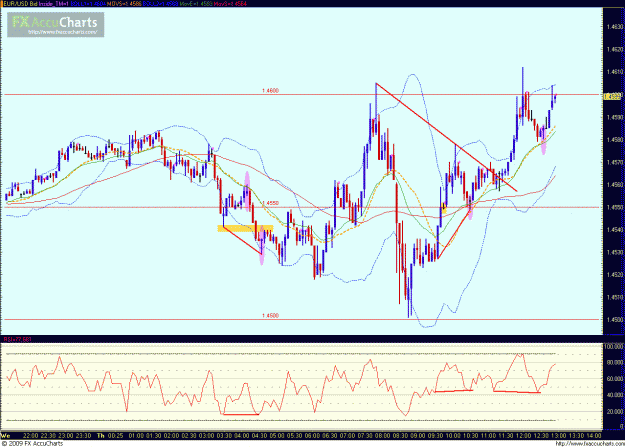
Task: Select the 02:00 time label
Action: (x=171, y=436)
